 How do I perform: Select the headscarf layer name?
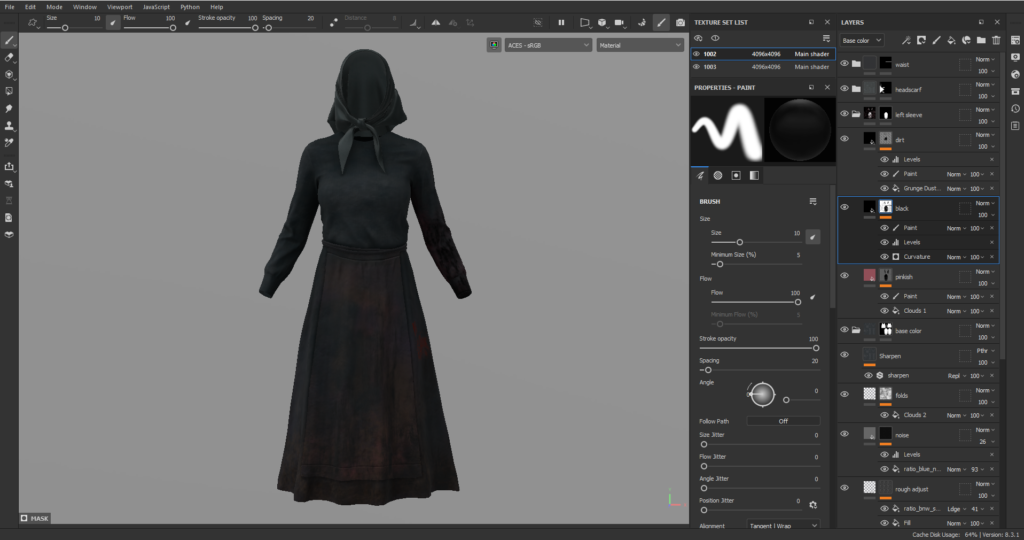point(909,89)
